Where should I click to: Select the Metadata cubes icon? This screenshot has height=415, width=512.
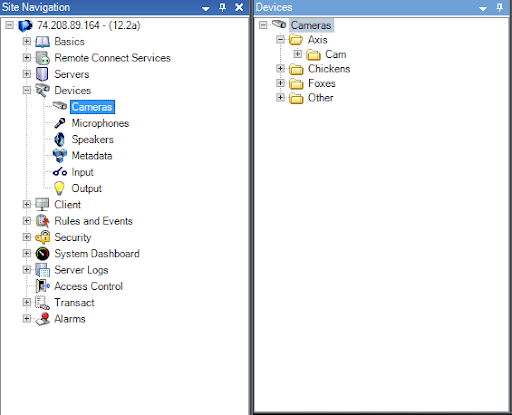coord(60,156)
